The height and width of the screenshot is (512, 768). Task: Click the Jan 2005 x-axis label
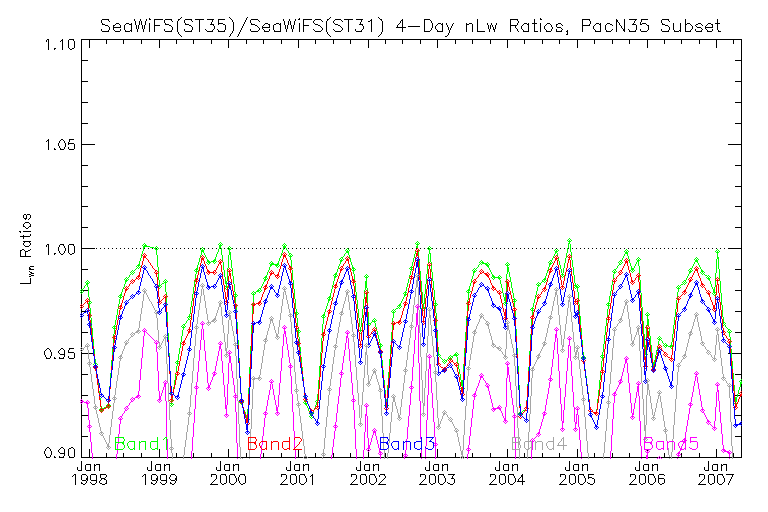577,472
